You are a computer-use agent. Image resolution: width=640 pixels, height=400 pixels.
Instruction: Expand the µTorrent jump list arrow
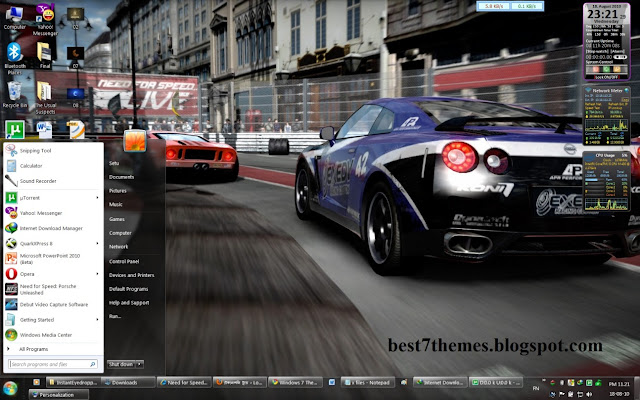coord(98,198)
